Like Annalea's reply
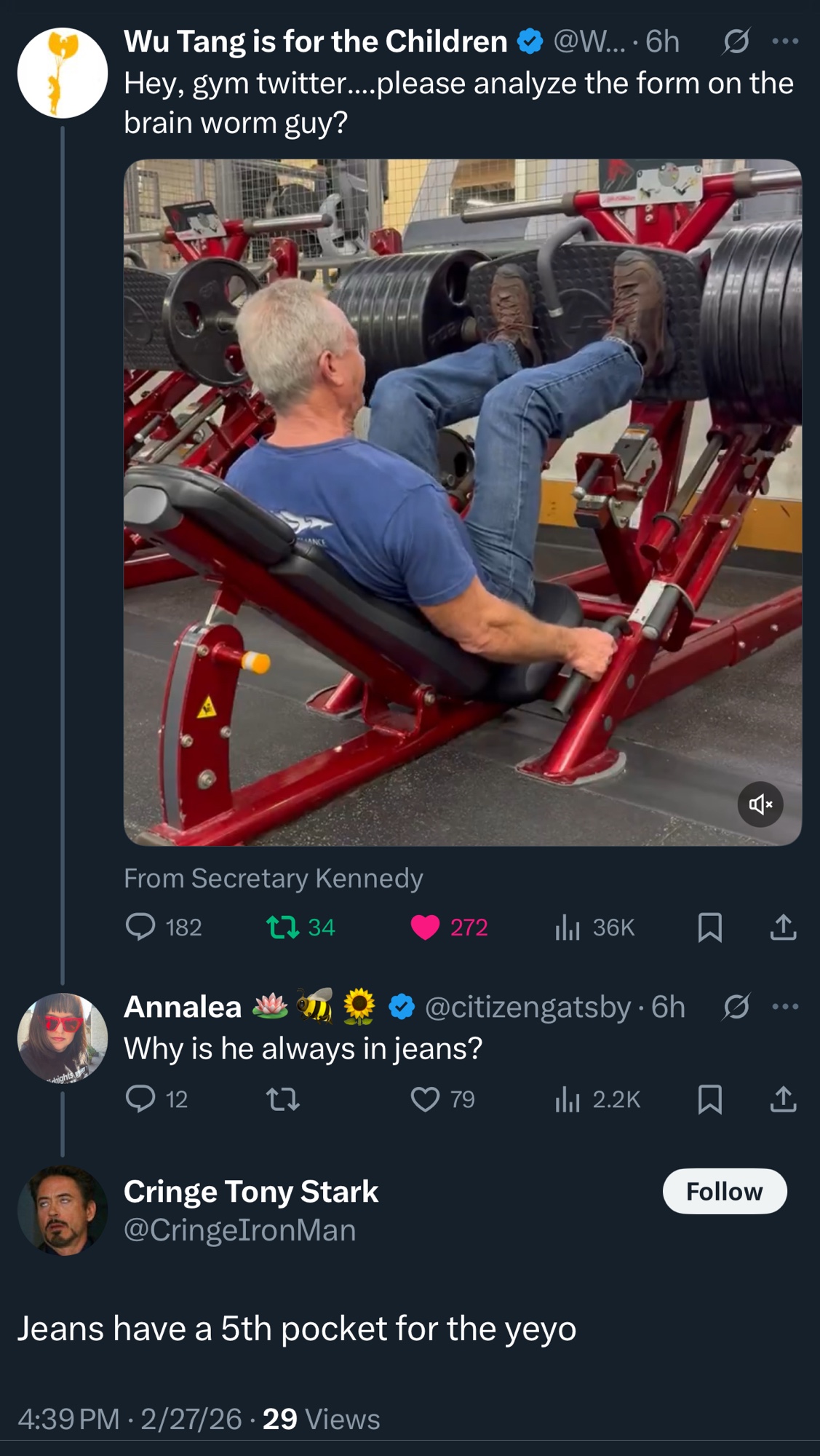The image size is (820, 1456). point(425,1099)
